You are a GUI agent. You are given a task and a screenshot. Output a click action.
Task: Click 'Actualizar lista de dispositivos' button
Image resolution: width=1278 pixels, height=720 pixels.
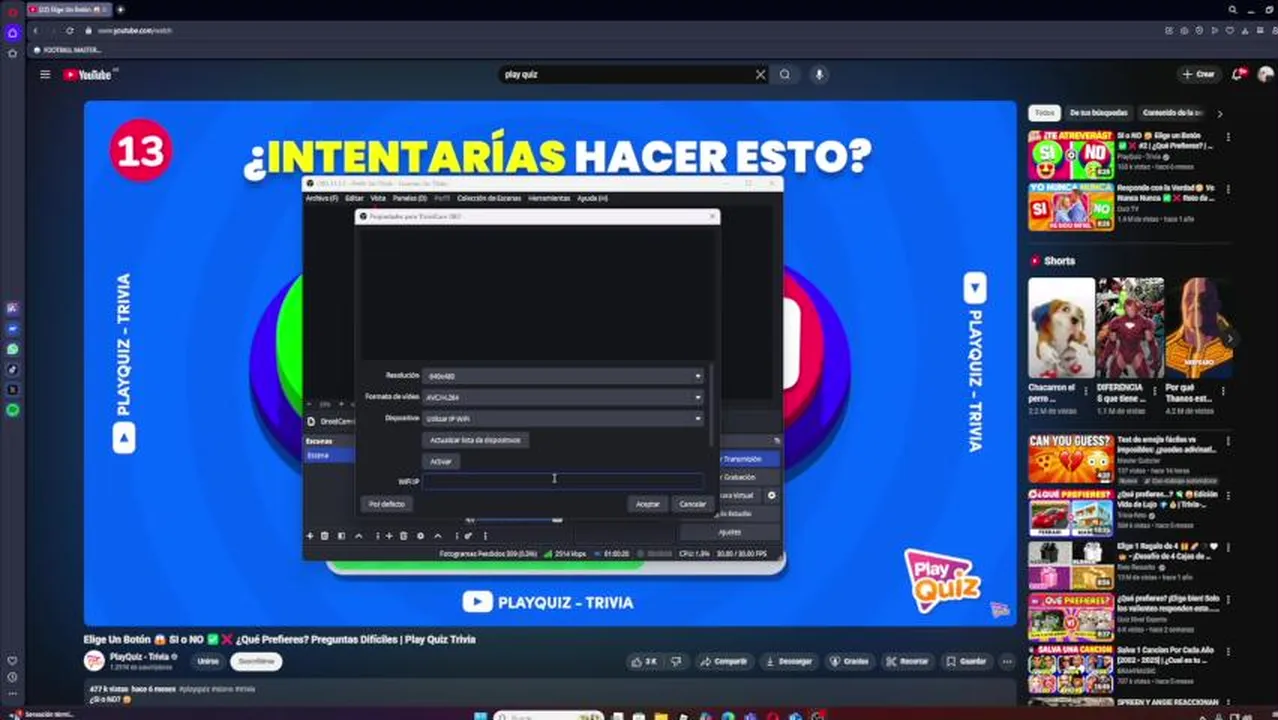click(475, 440)
